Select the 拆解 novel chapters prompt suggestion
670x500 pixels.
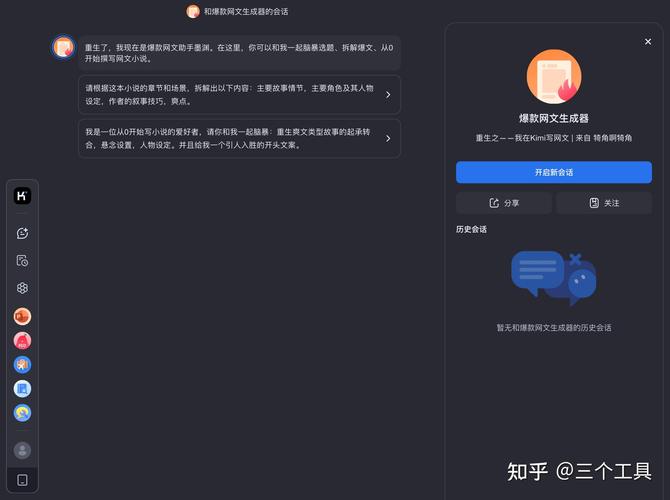tap(239, 94)
